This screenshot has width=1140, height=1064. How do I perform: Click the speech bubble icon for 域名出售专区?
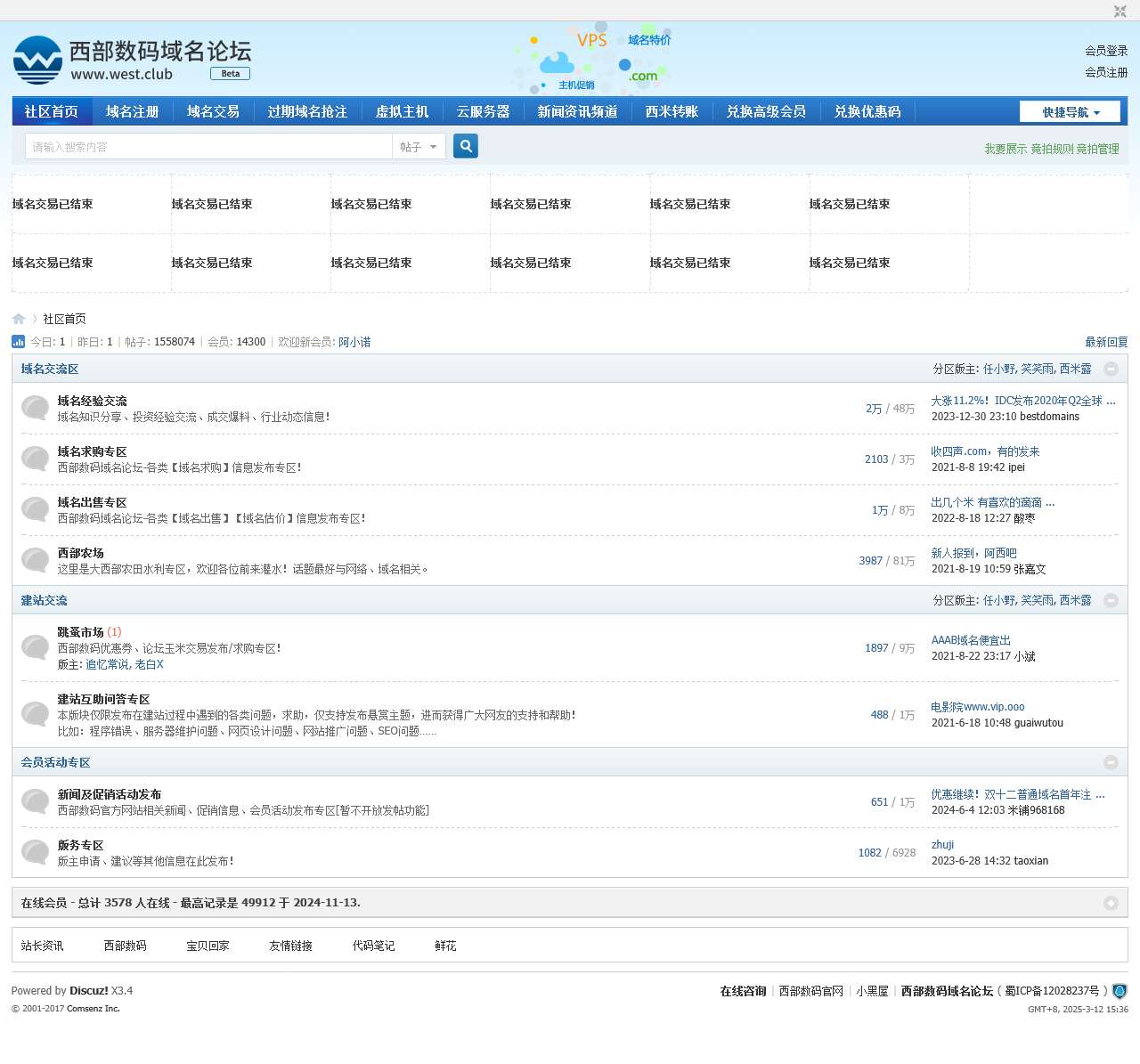[x=36, y=509]
